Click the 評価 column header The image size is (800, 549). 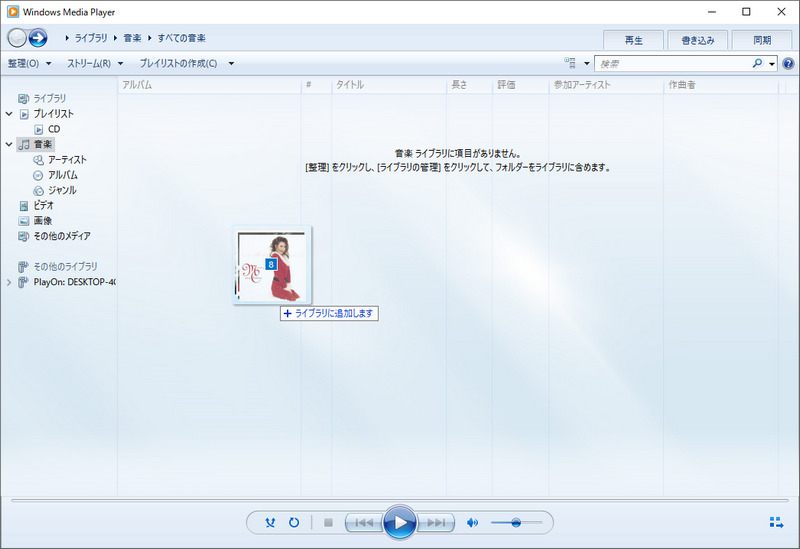pos(520,85)
